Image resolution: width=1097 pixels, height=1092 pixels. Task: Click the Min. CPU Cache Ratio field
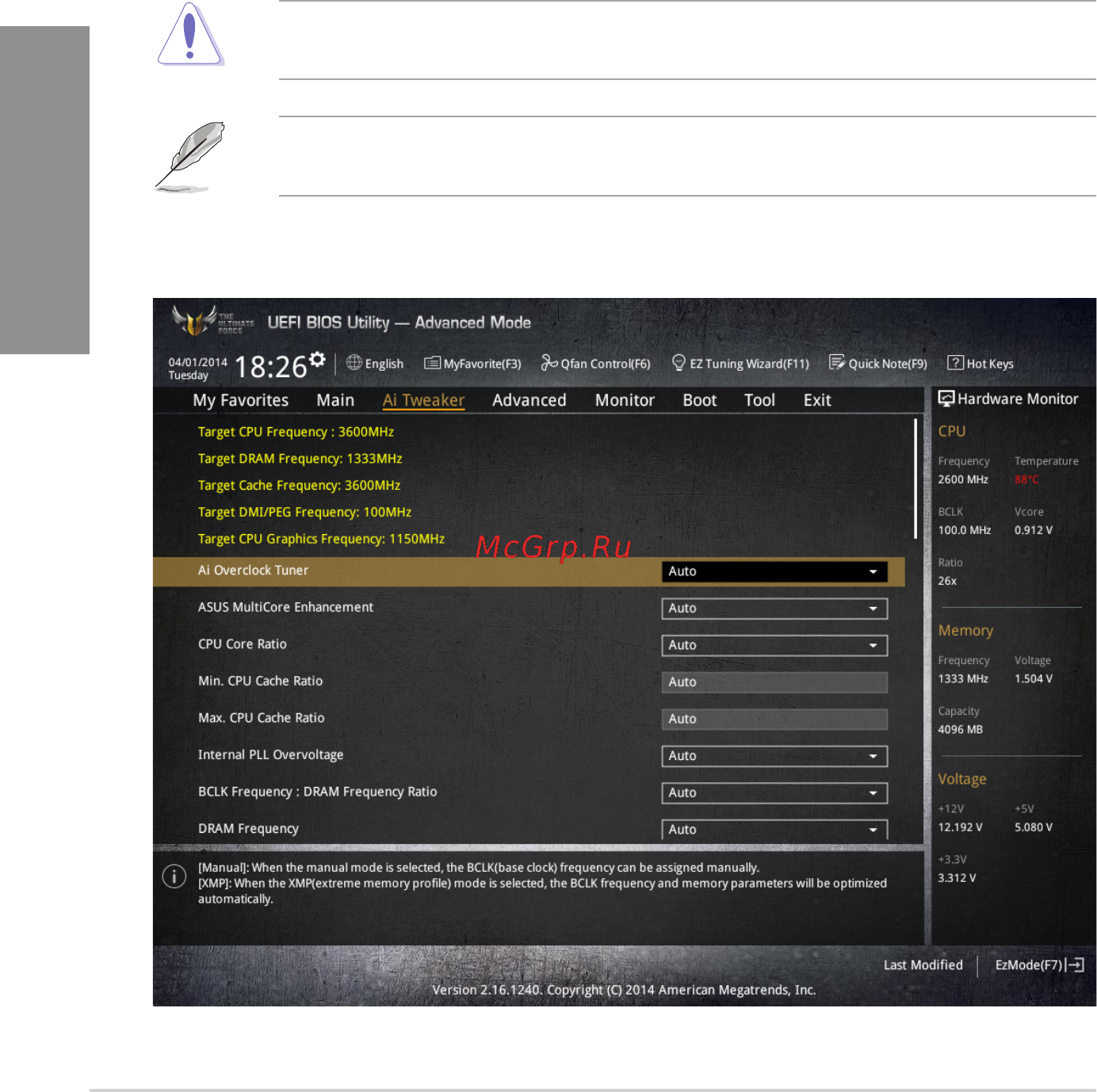[x=774, y=682]
